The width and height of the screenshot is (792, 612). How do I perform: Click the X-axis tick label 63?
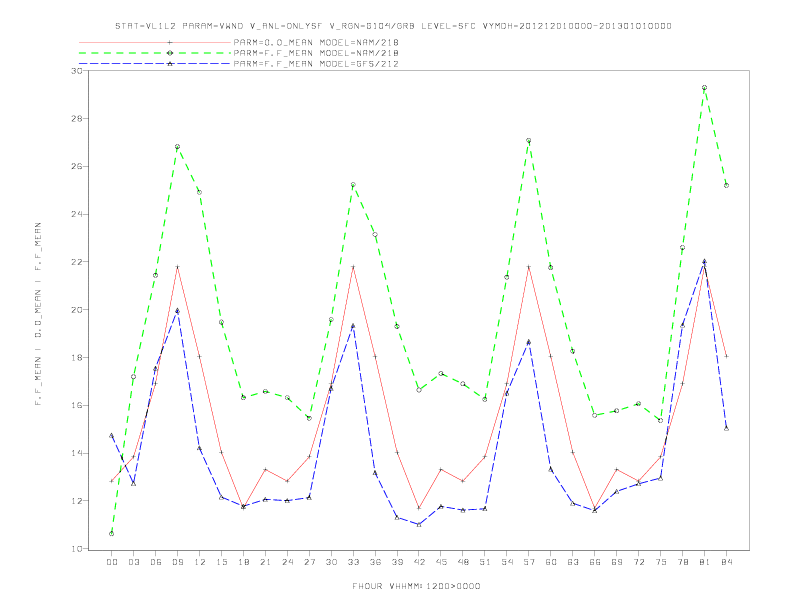[573, 562]
